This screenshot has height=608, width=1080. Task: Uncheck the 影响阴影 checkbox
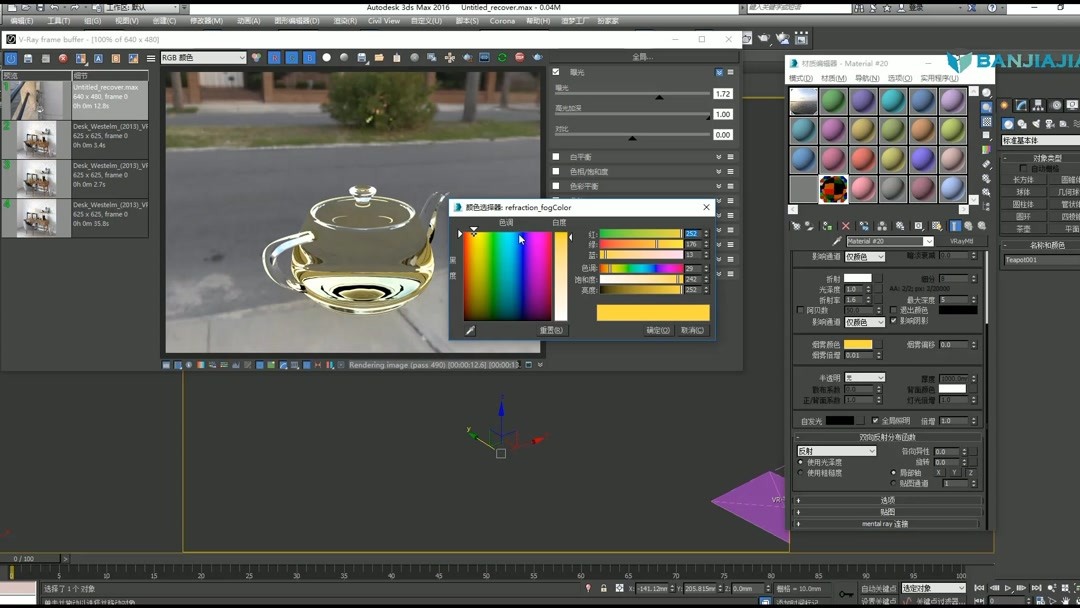(893, 321)
